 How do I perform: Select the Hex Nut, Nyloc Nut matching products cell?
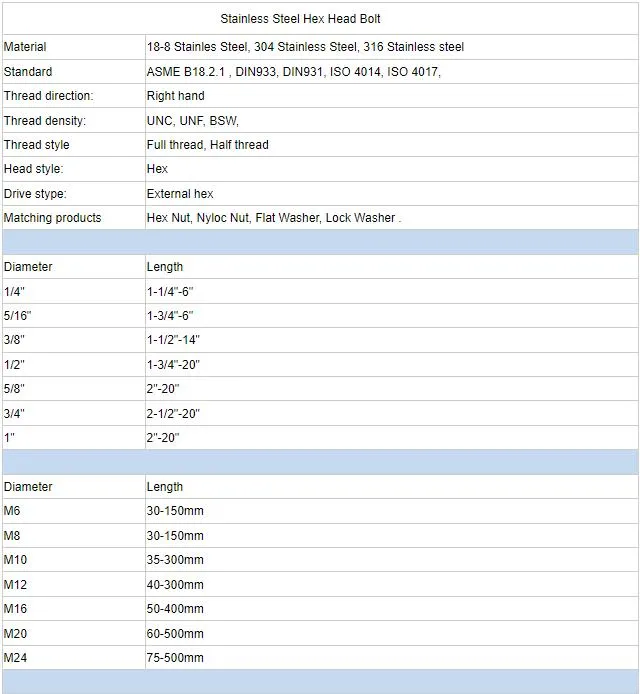pyautogui.click(x=273, y=218)
